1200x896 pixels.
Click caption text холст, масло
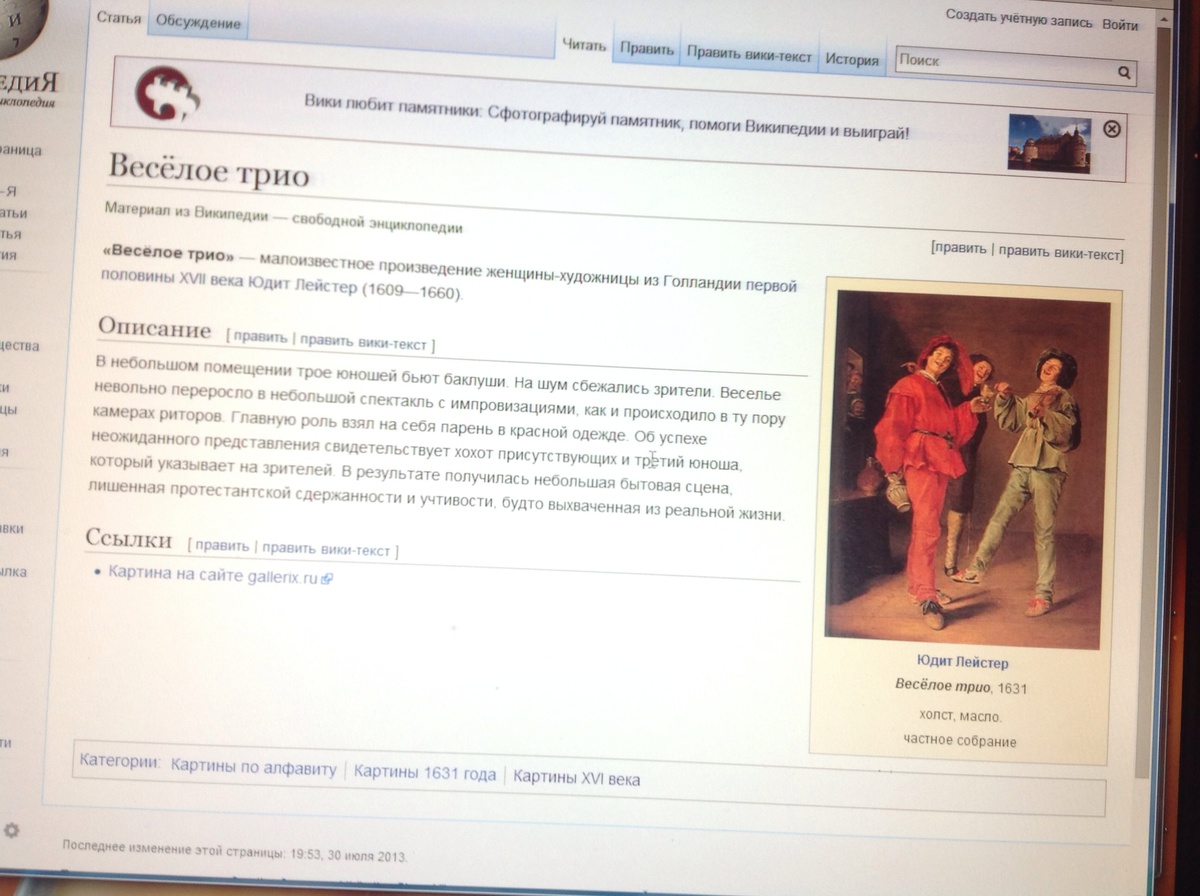(960, 715)
